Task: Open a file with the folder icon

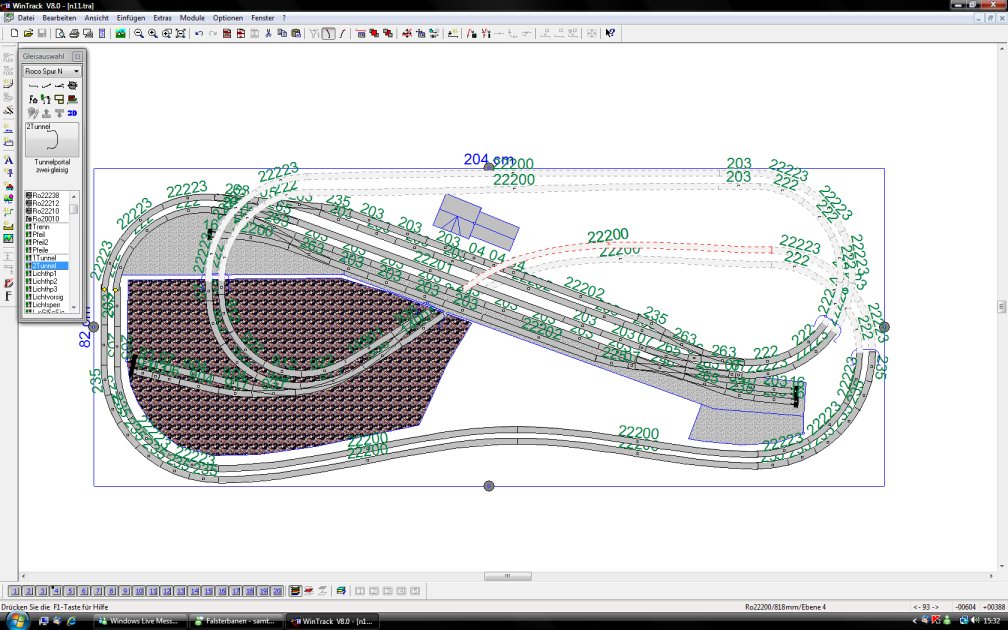Action: coord(28,33)
